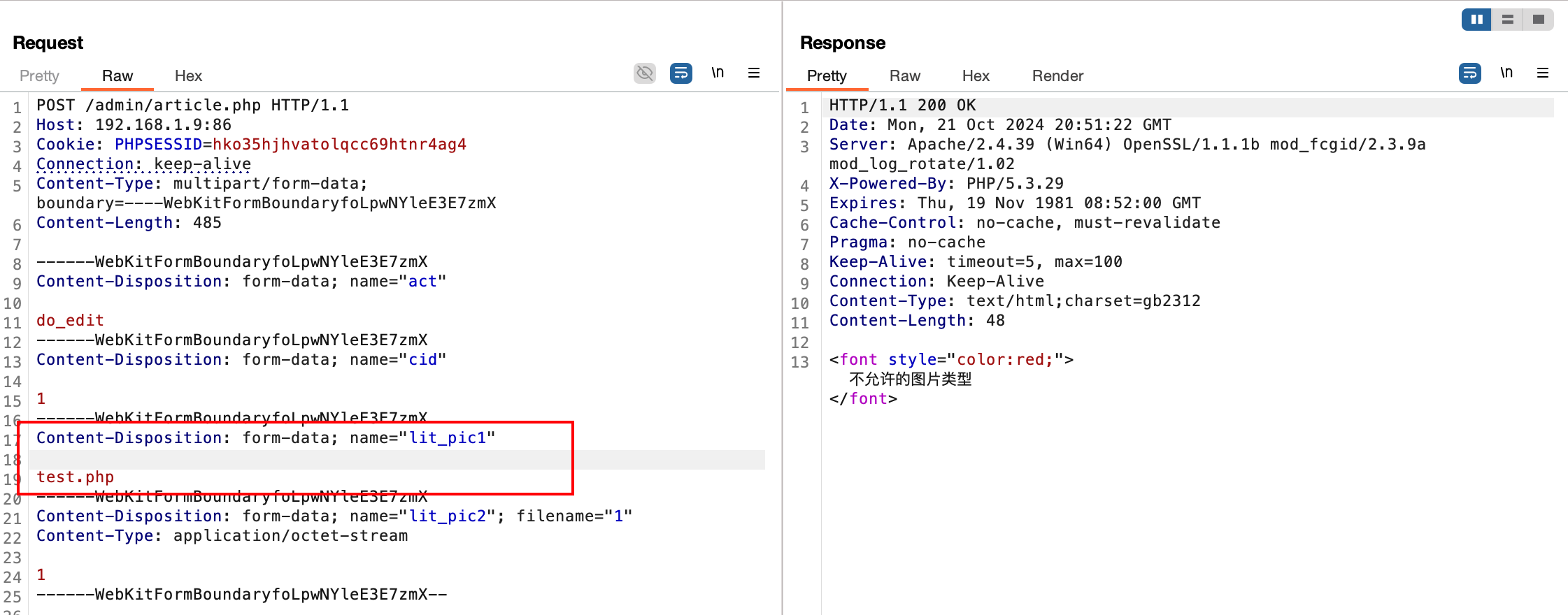Image resolution: width=1568 pixels, height=615 pixels.
Task: Open Render tab in Response panel
Action: tap(1057, 75)
